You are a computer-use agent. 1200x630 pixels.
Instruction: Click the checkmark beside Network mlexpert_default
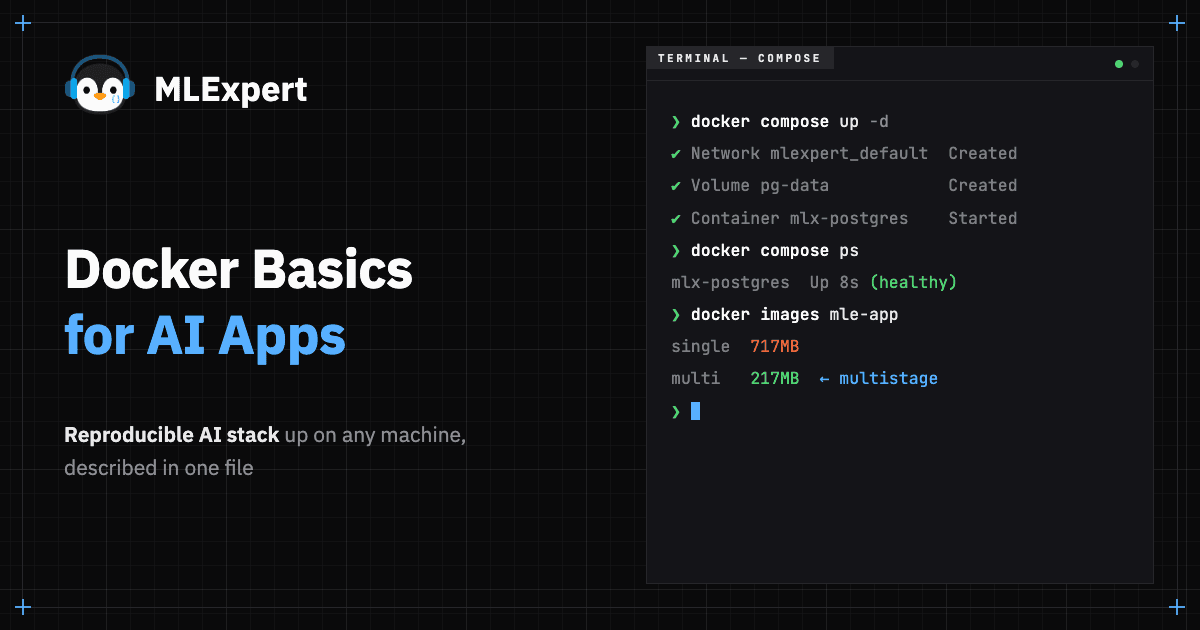[676, 154]
